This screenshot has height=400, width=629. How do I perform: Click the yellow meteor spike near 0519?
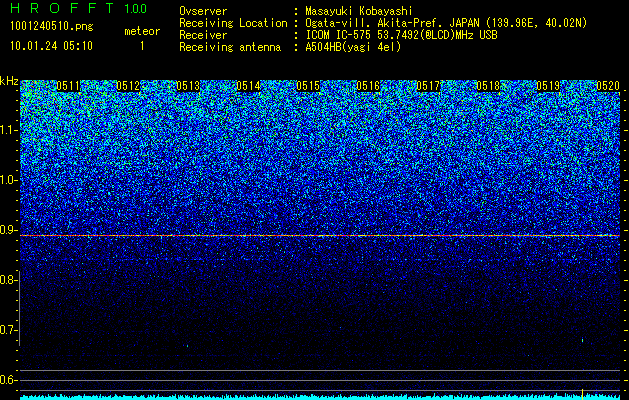tap(582, 392)
